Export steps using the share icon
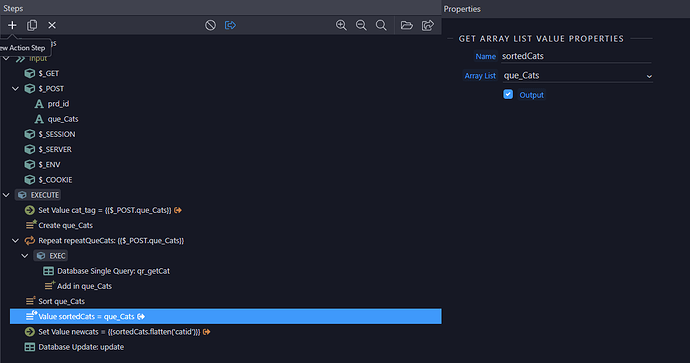The width and height of the screenshot is (690, 363). point(428,25)
